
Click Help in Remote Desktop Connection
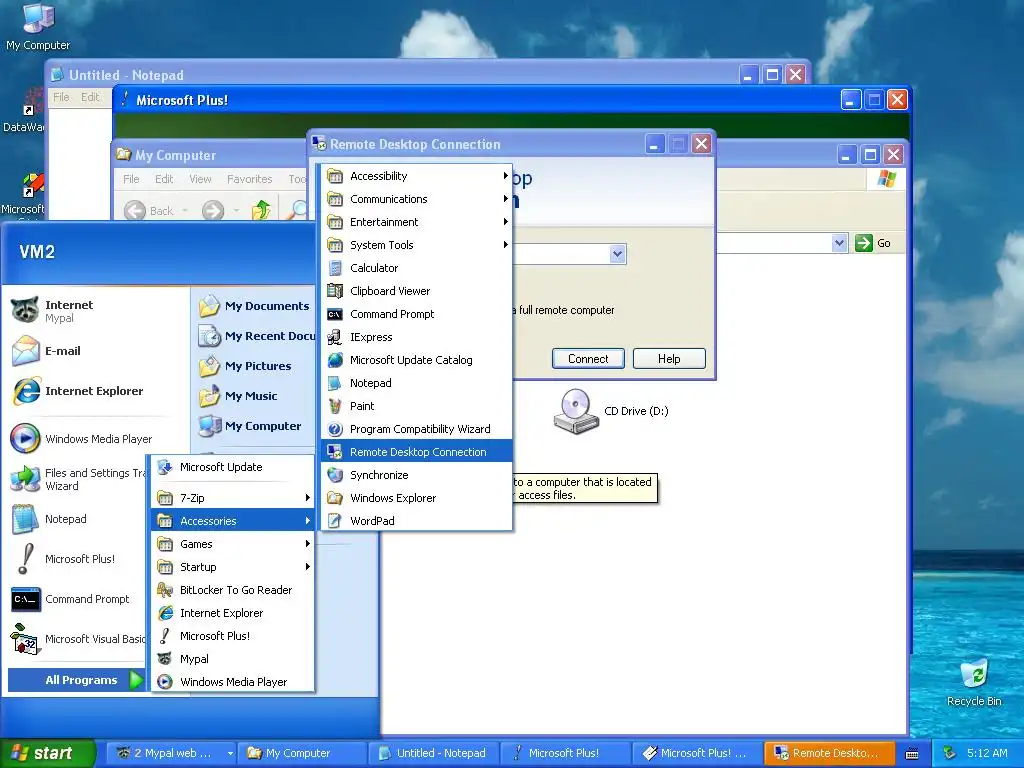click(x=669, y=359)
